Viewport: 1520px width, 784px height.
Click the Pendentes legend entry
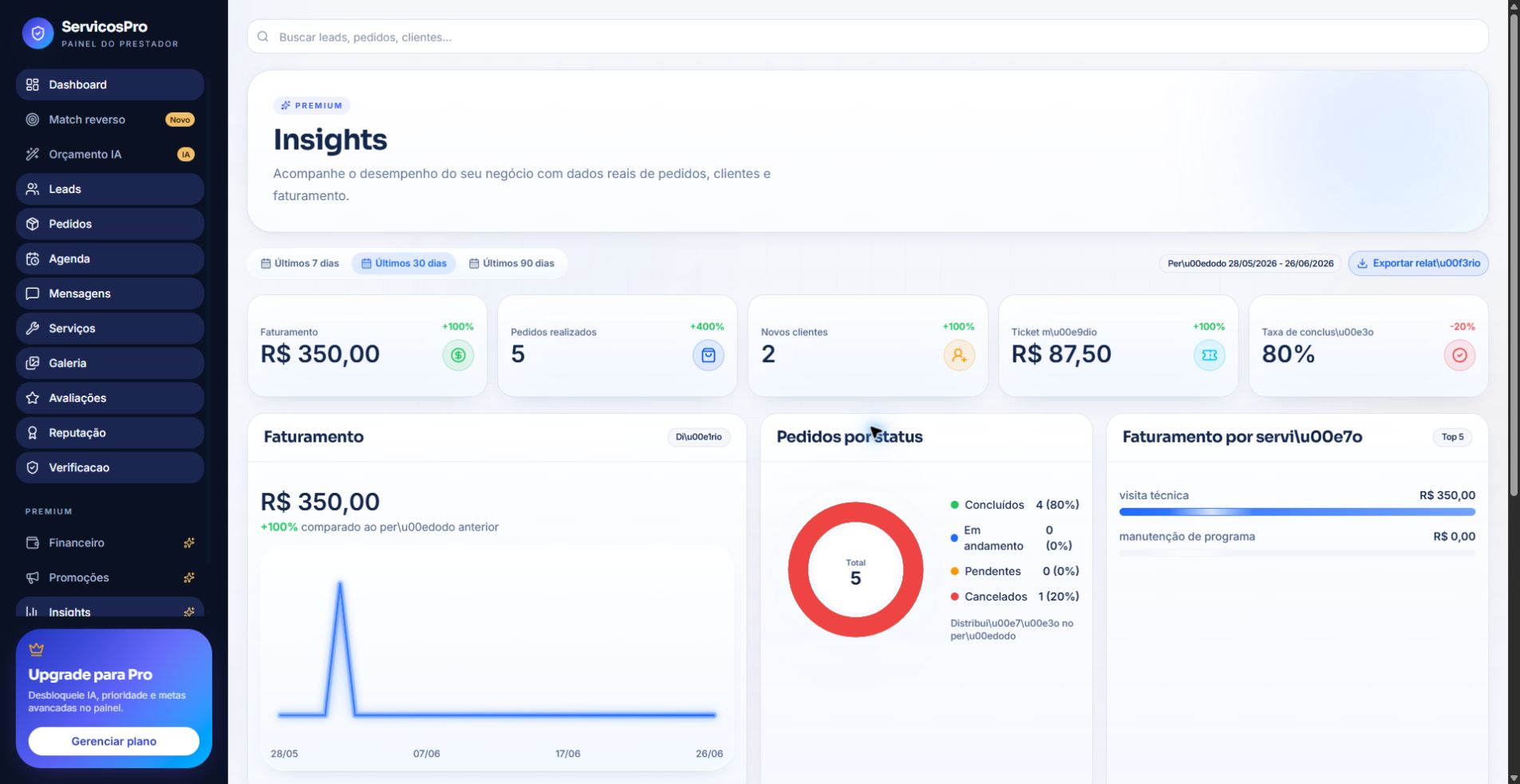pos(1015,571)
